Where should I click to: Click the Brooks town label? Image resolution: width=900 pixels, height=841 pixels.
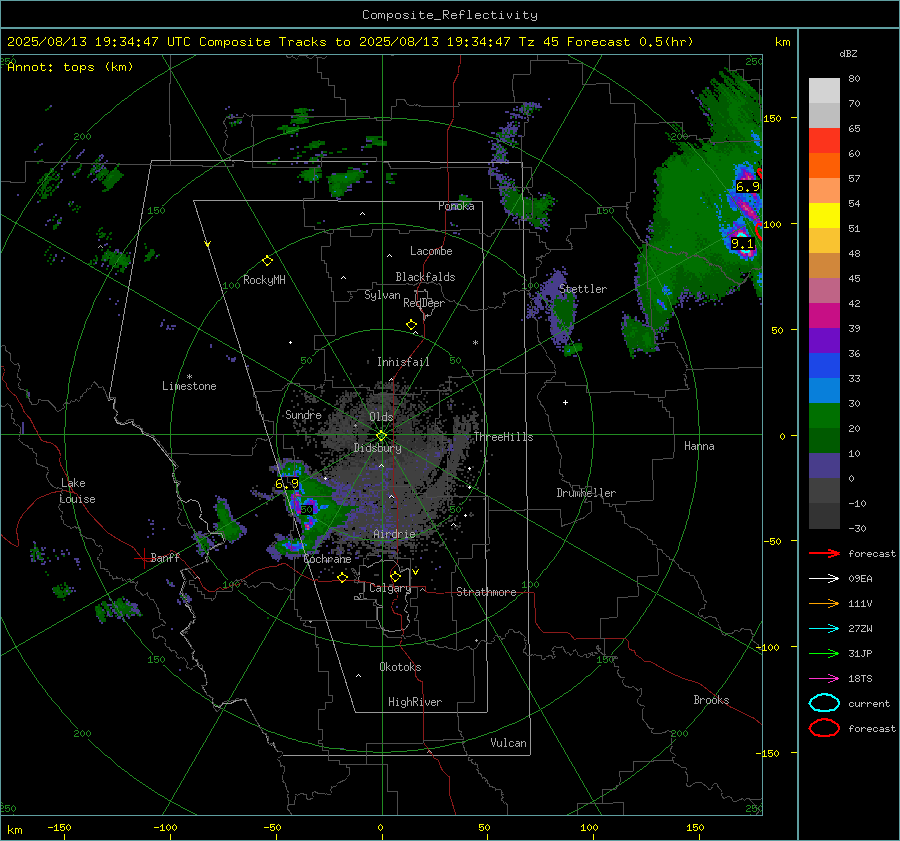click(711, 700)
